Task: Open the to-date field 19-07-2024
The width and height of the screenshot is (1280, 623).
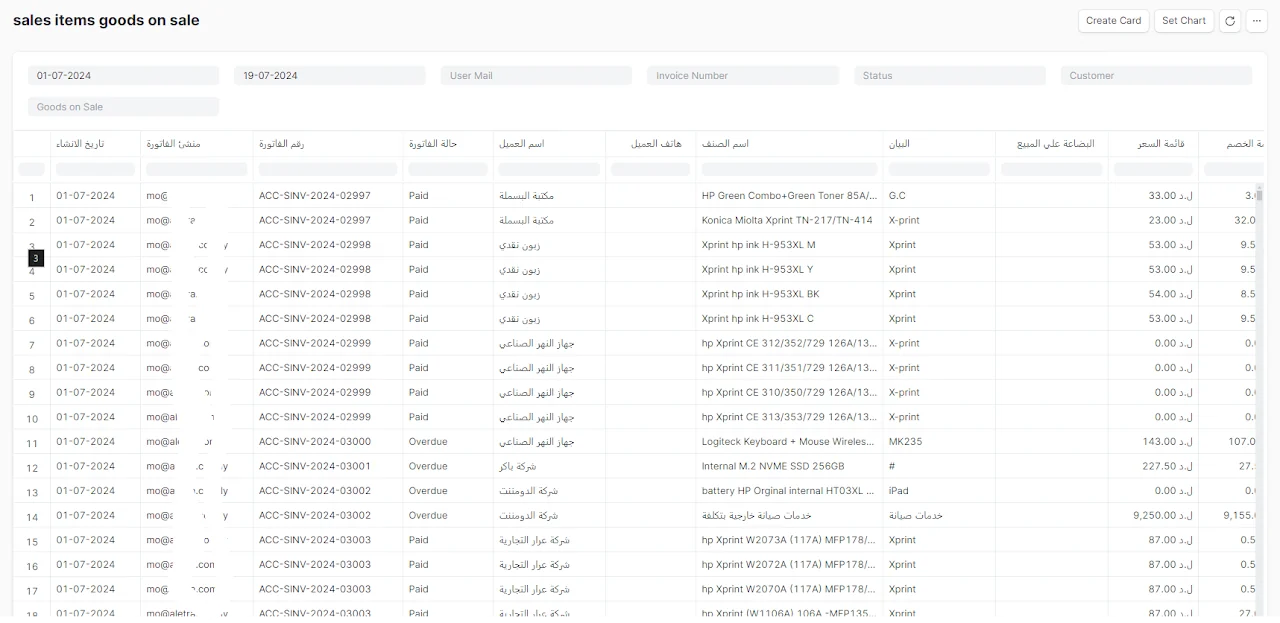Action: click(330, 75)
